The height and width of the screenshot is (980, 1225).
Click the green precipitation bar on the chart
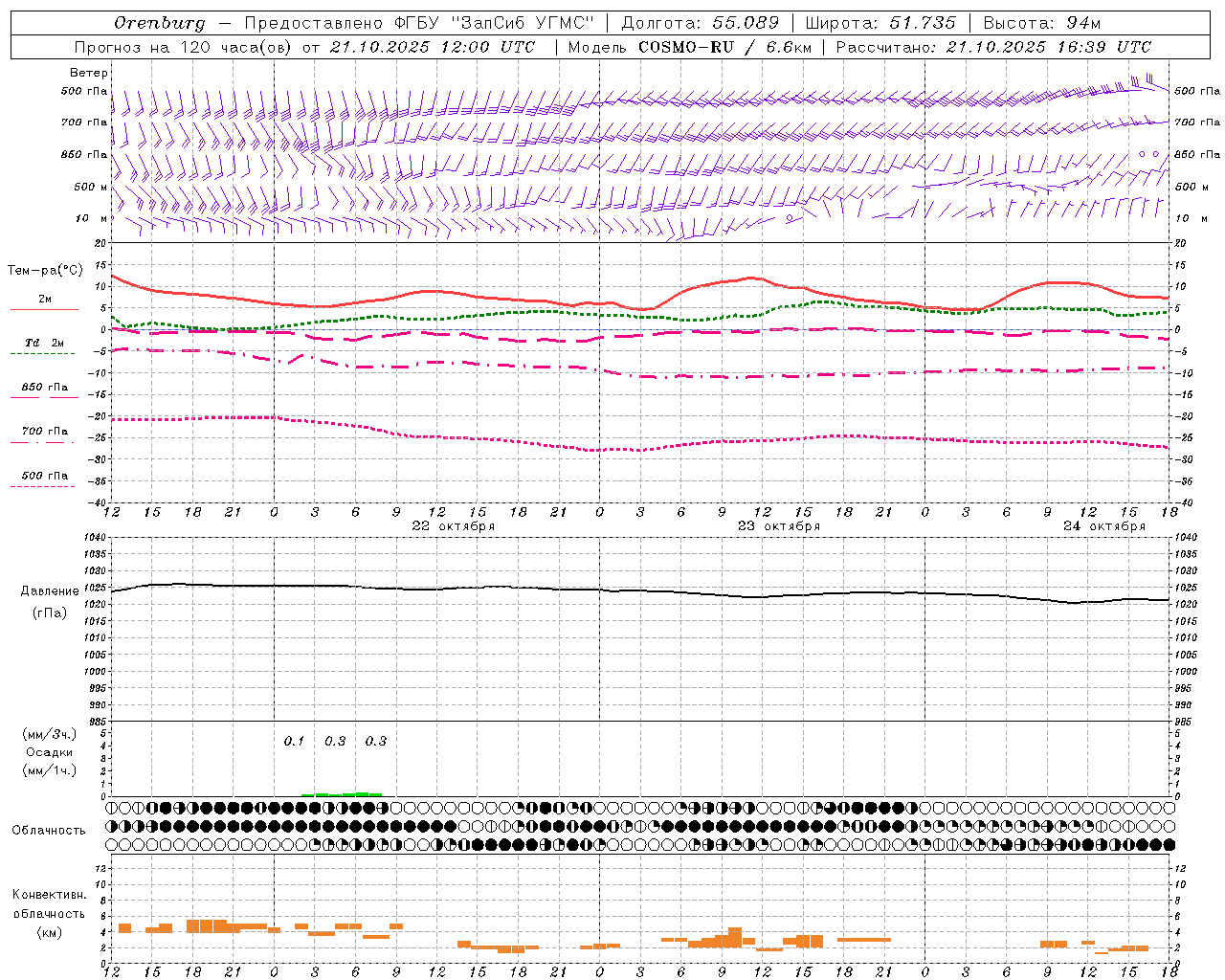342,793
